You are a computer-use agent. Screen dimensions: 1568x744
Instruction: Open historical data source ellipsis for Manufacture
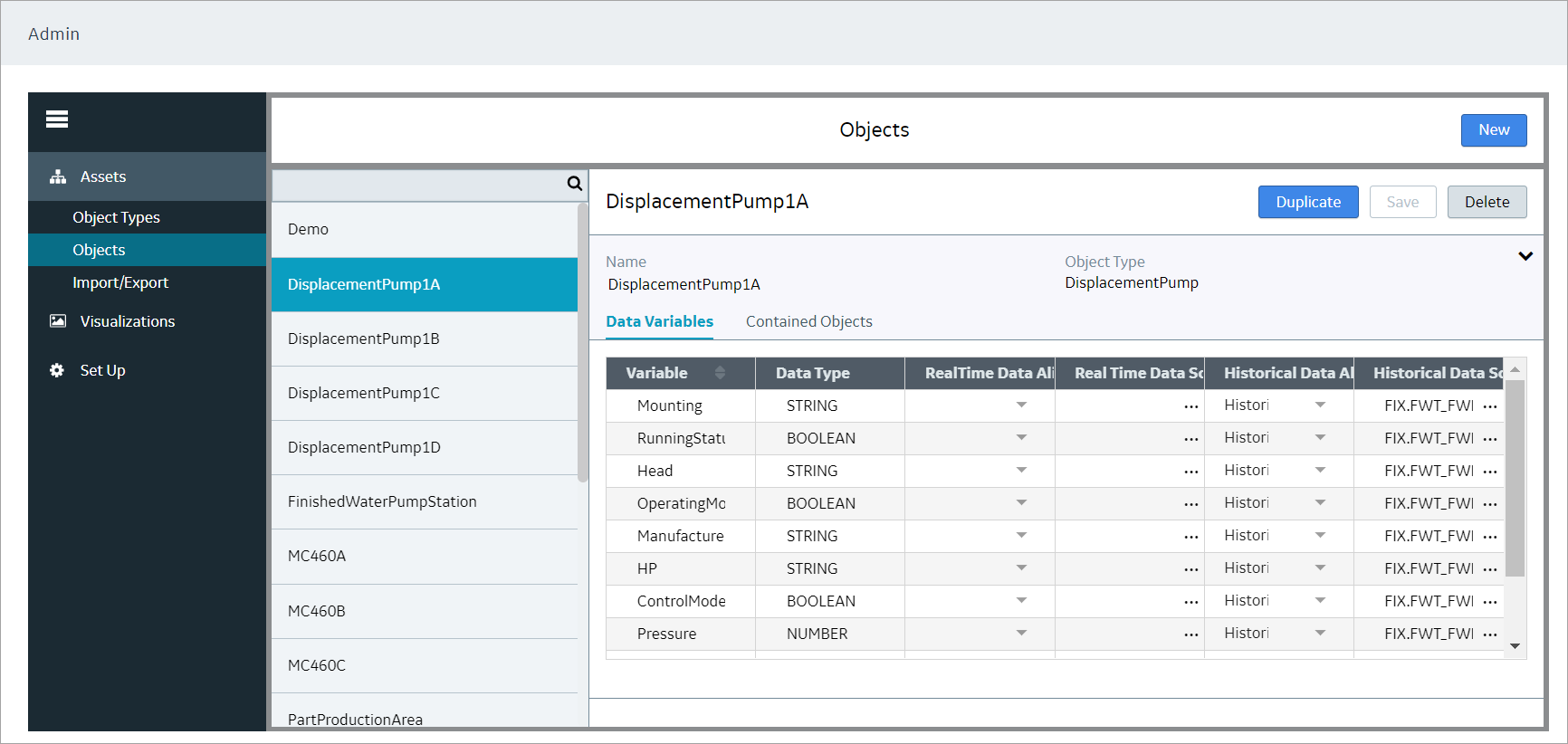point(1490,537)
